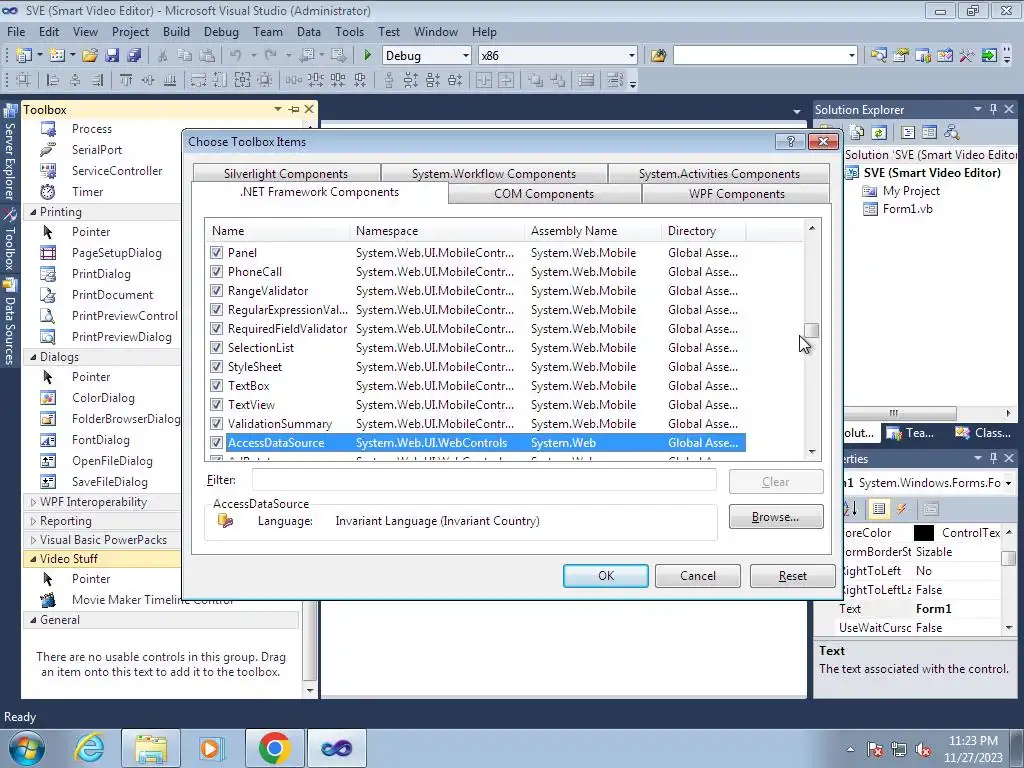The image size is (1024, 768).
Task: Select PrintDialog in the toolbox
Action: 101,274
